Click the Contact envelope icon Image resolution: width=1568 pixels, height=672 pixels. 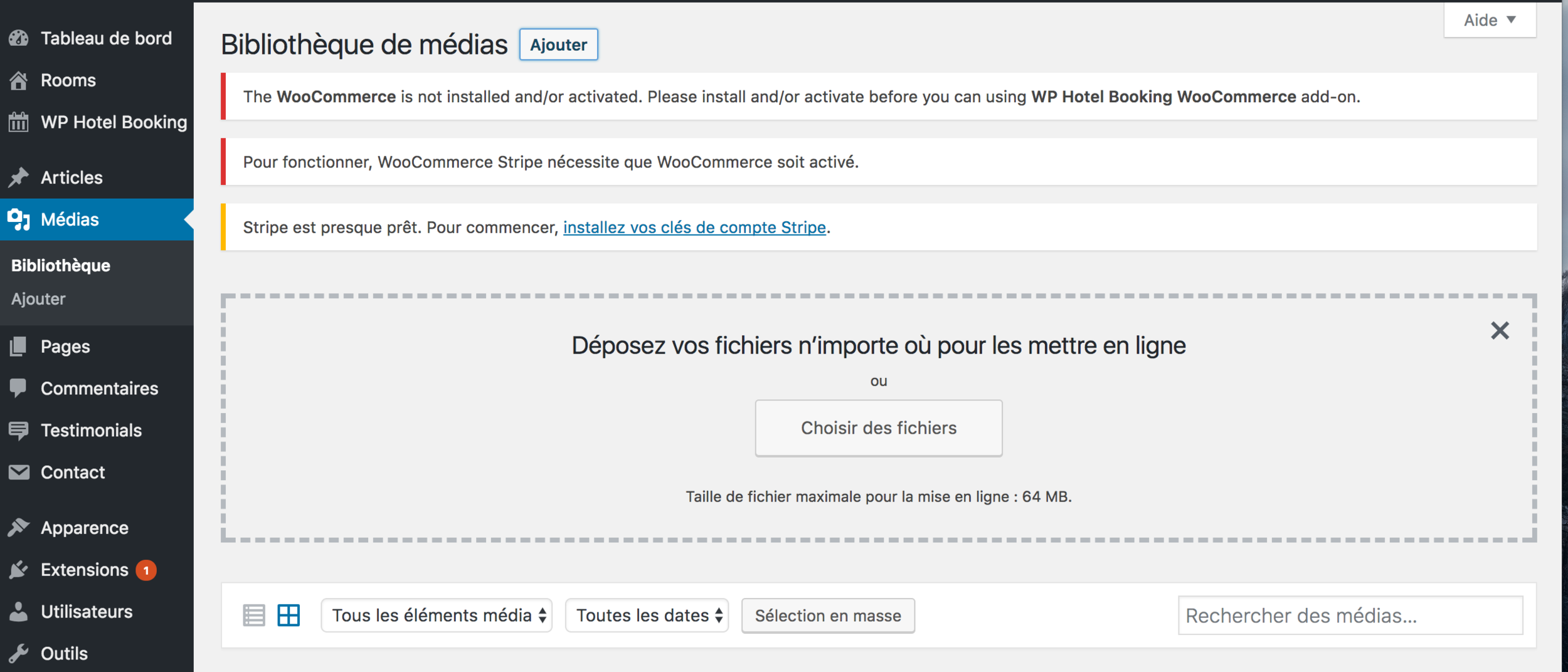coord(19,472)
